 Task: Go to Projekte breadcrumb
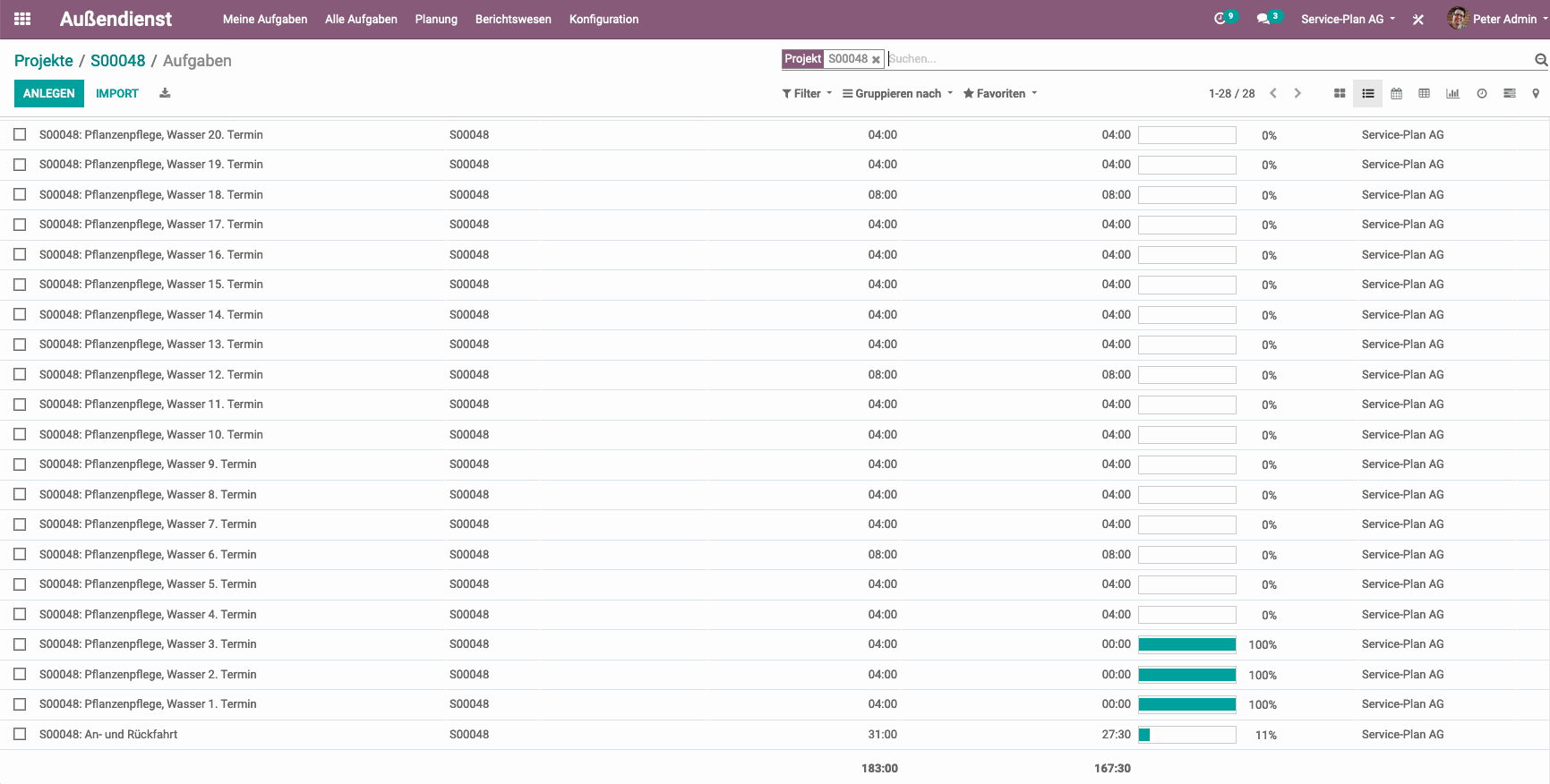[44, 61]
